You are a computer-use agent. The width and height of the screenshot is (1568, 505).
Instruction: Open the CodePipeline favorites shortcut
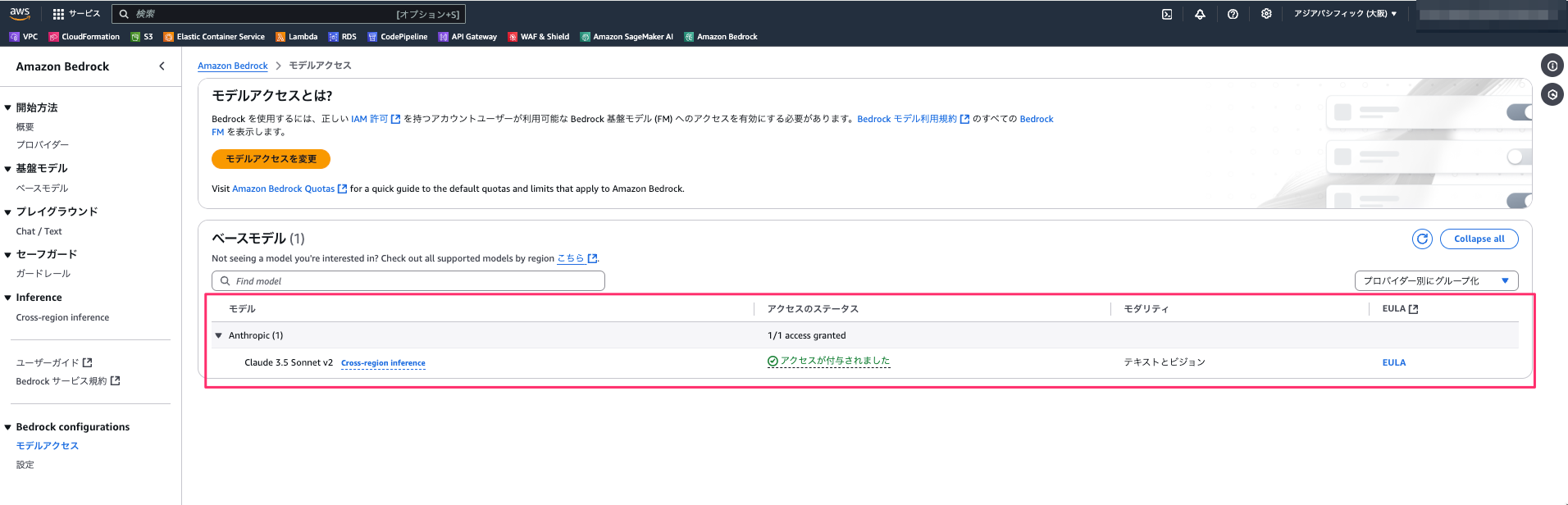(398, 37)
